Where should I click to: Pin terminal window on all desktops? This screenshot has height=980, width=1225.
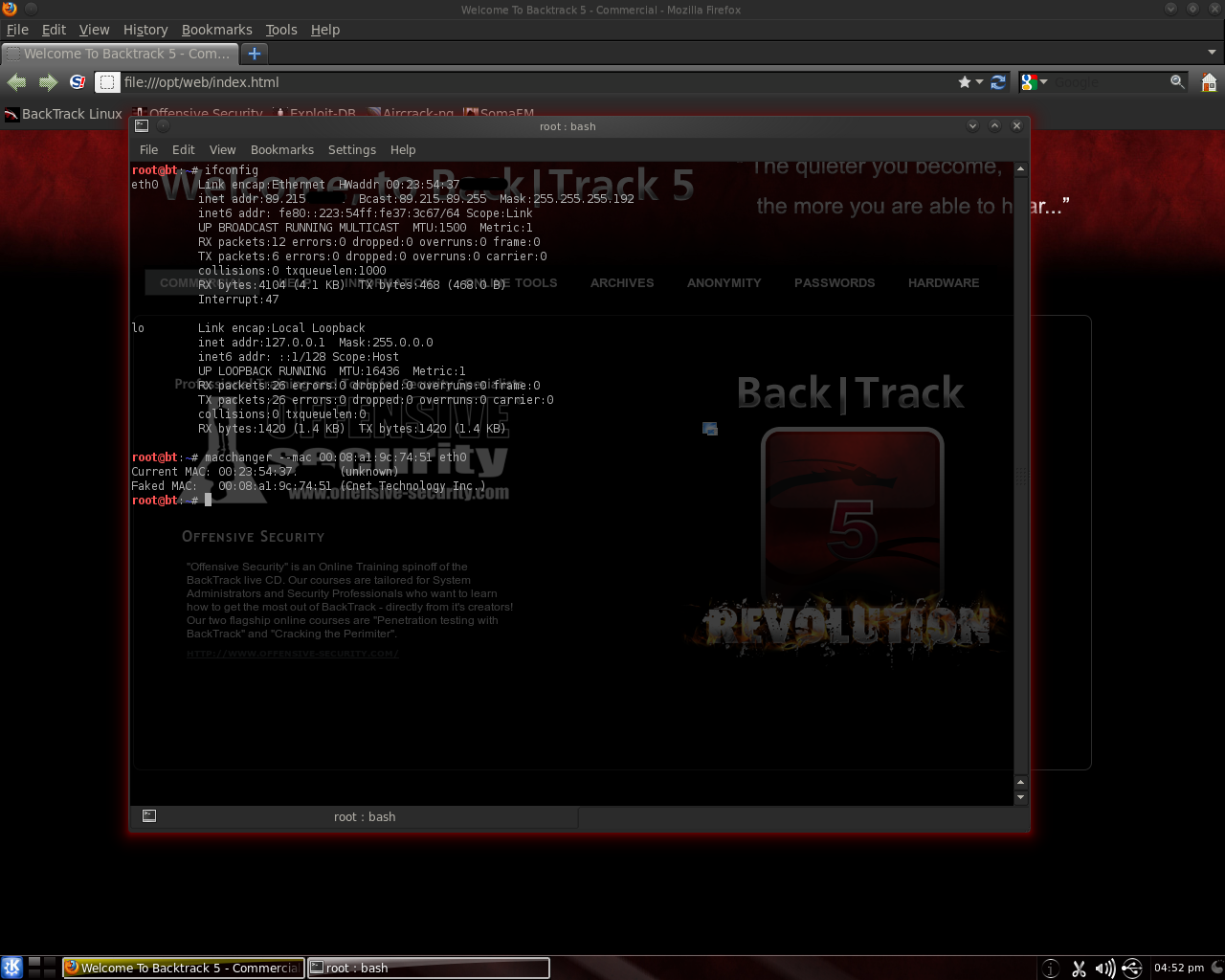[x=163, y=125]
